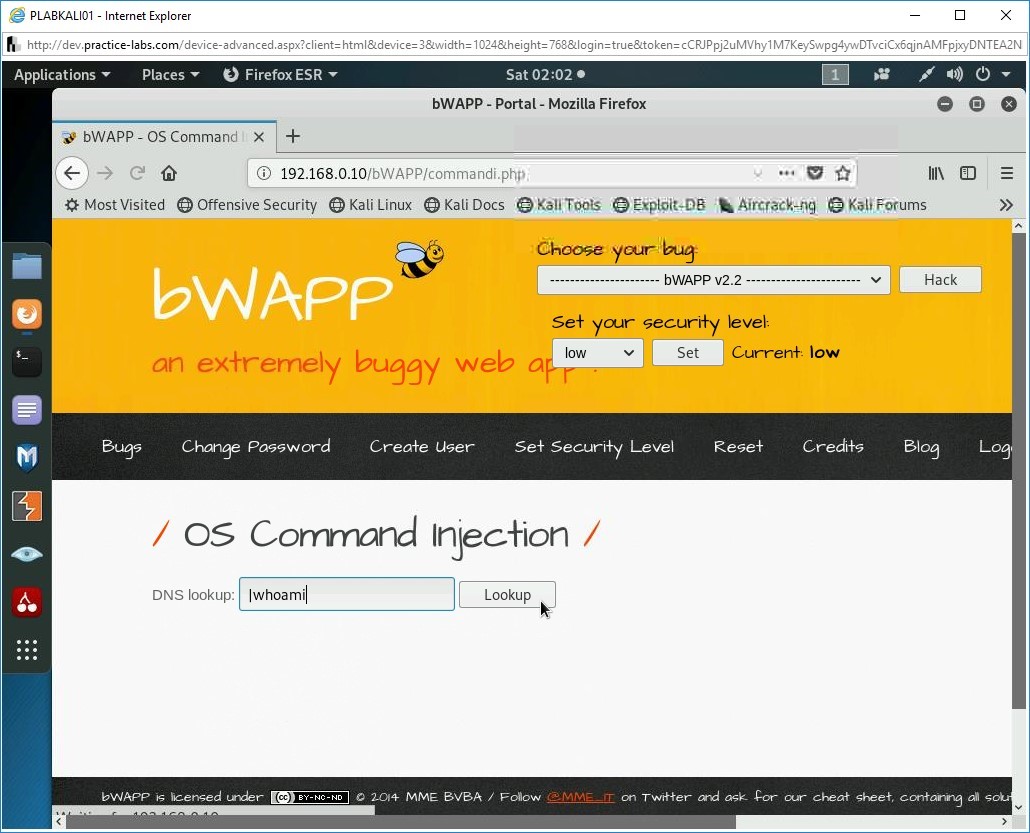The width and height of the screenshot is (1030, 833).
Task: Expand the bookmarks overflow chevron
Action: [1006, 205]
